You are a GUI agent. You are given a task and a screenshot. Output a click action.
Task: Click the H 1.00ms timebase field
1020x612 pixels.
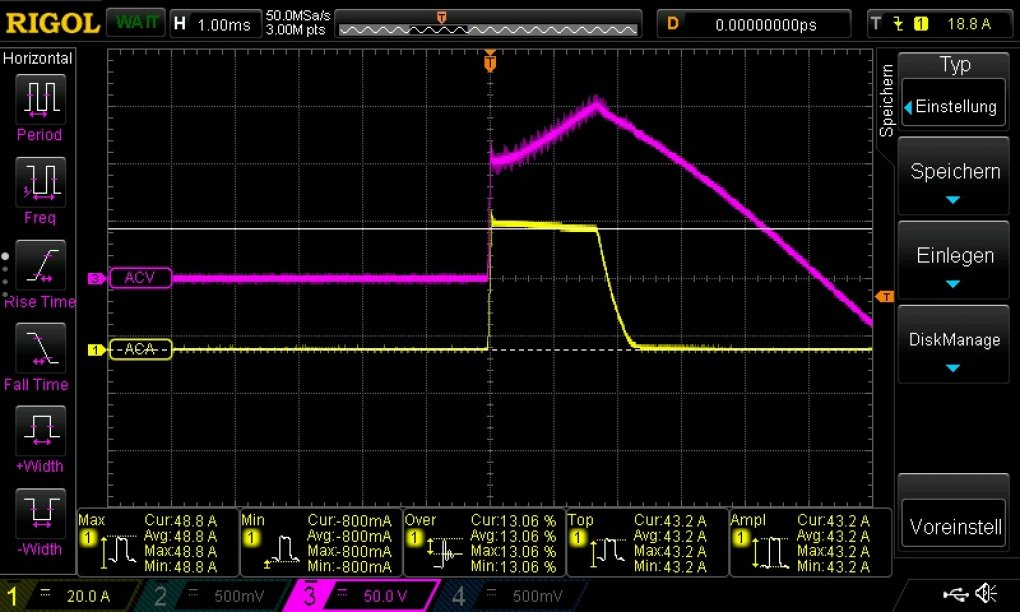(x=215, y=24)
